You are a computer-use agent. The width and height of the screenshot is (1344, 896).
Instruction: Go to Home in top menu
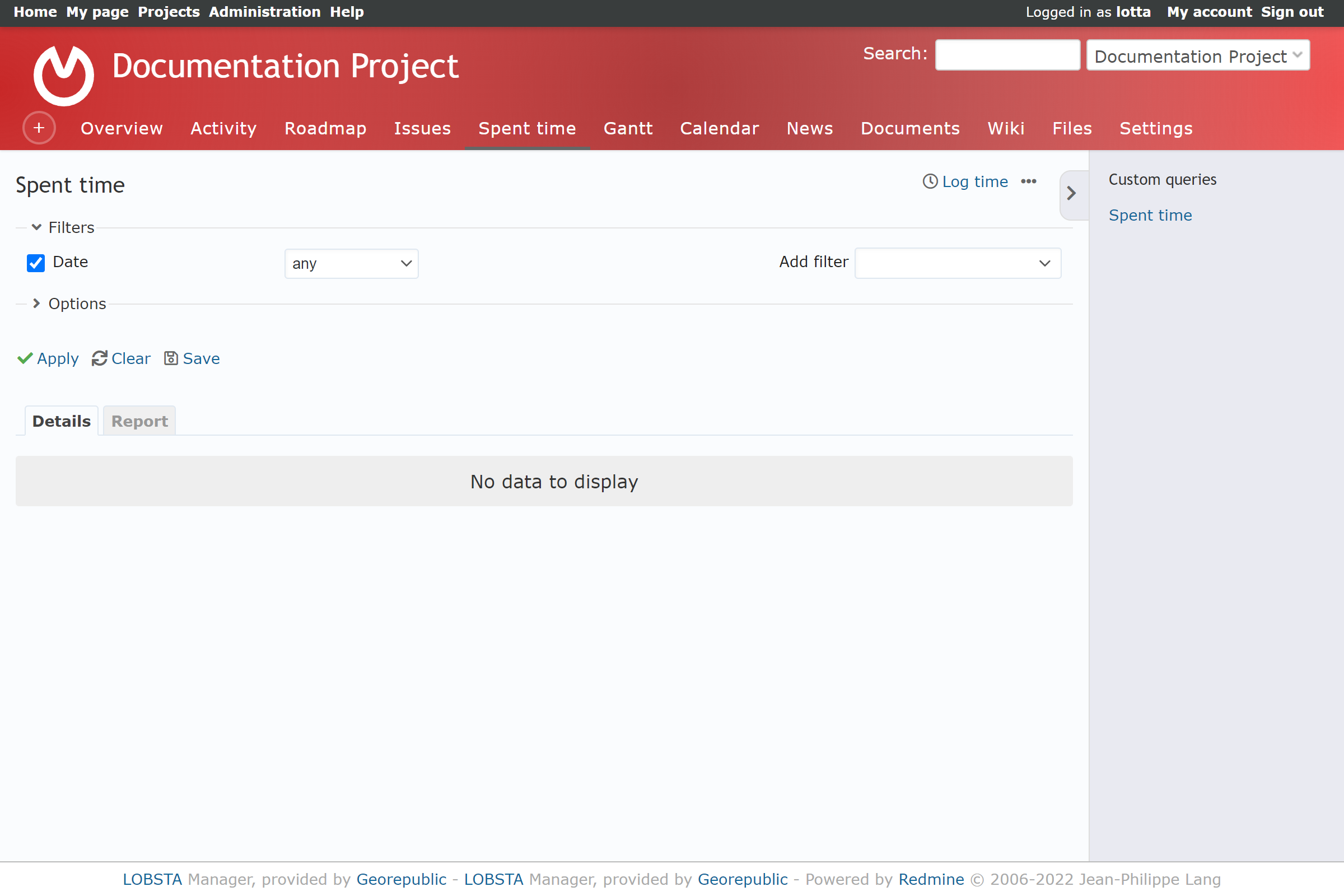pyautogui.click(x=35, y=12)
